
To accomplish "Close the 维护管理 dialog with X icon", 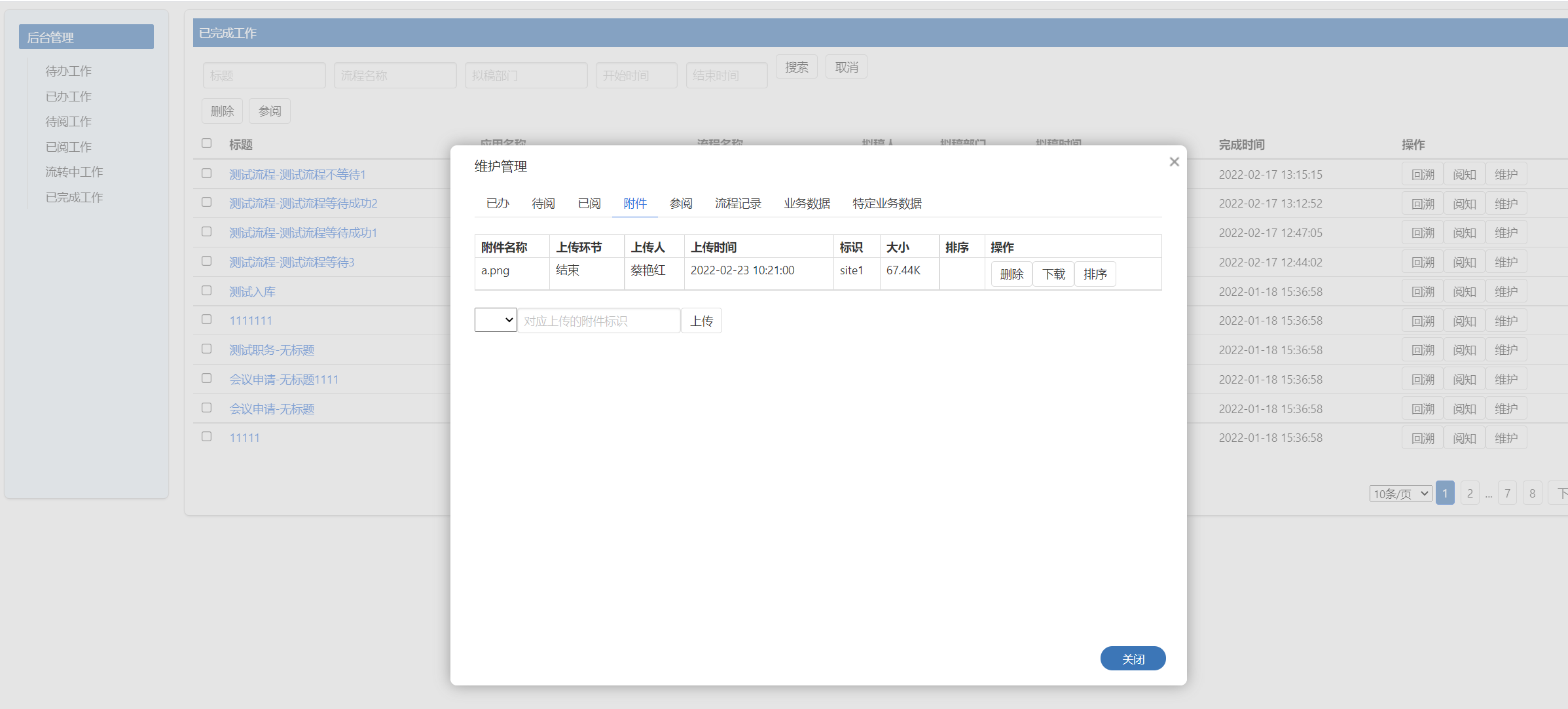I will pyautogui.click(x=1174, y=162).
